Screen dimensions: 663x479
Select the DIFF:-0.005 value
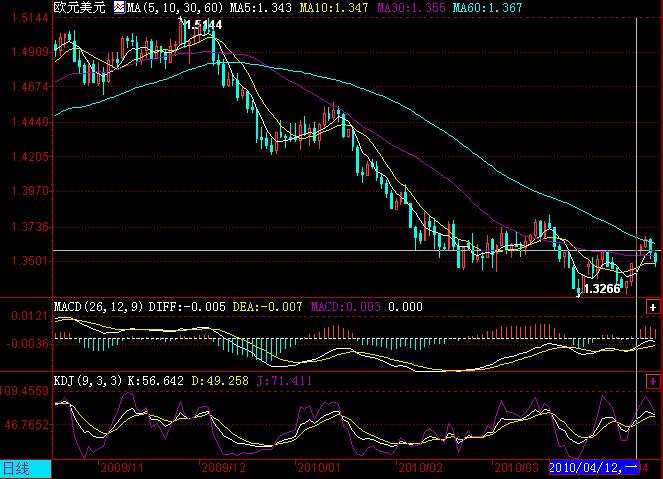[187, 307]
